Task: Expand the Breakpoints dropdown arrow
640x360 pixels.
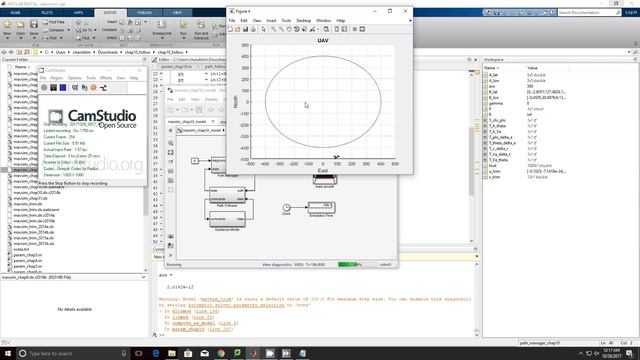Action: click(x=162, y=38)
